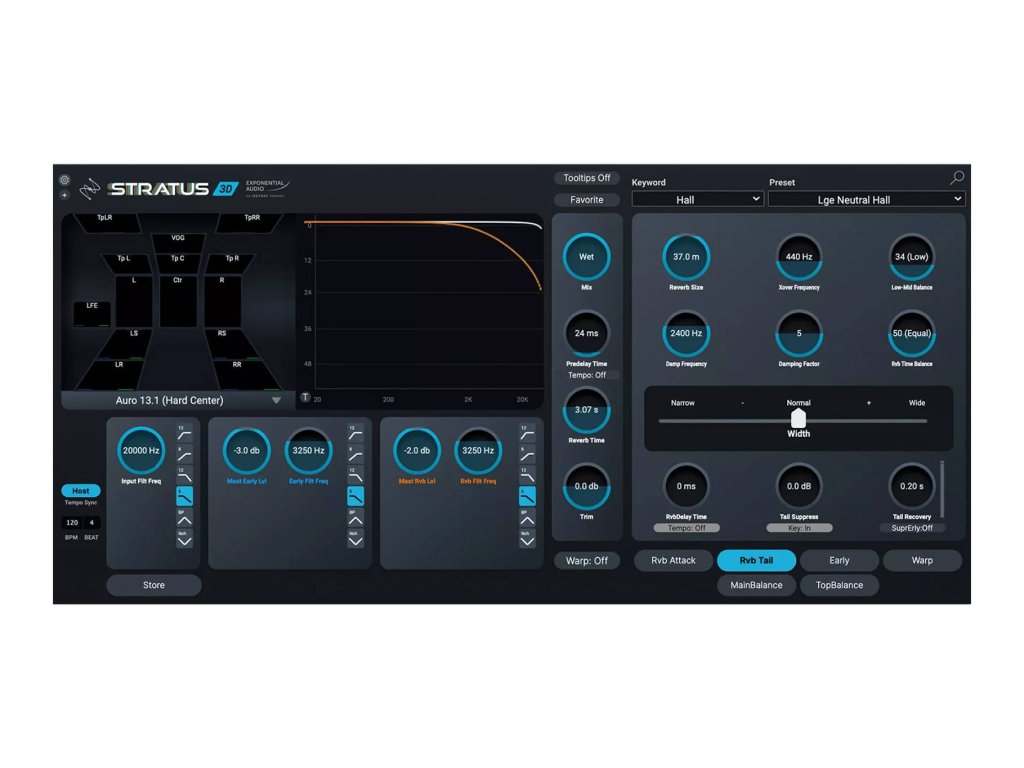Screen dimensions: 1024x768
Task: Click the BEAT field showing 4
Action: click(91, 522)
